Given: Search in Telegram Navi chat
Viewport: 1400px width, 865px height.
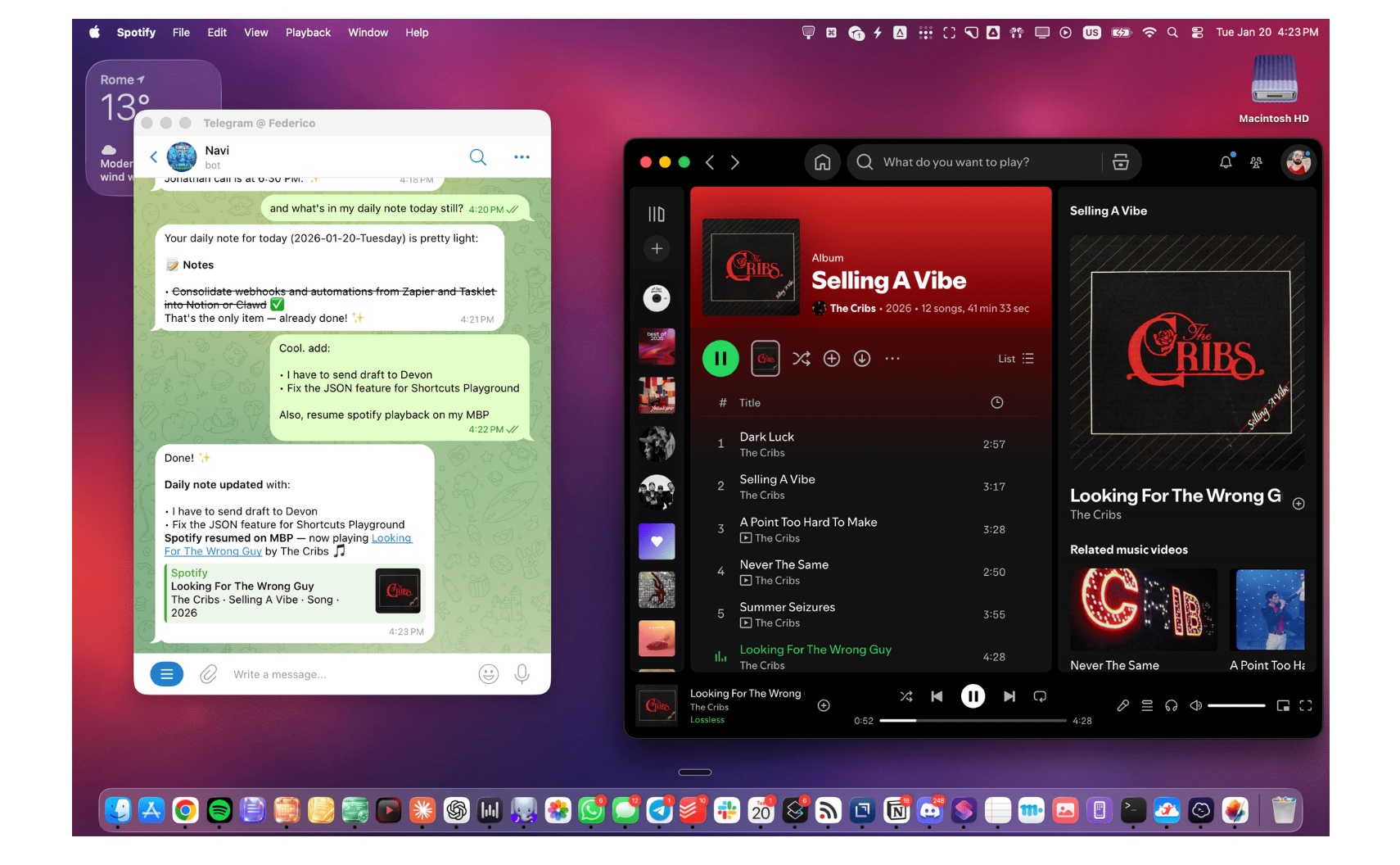Looking at the screenshot, I should point(478,156).
